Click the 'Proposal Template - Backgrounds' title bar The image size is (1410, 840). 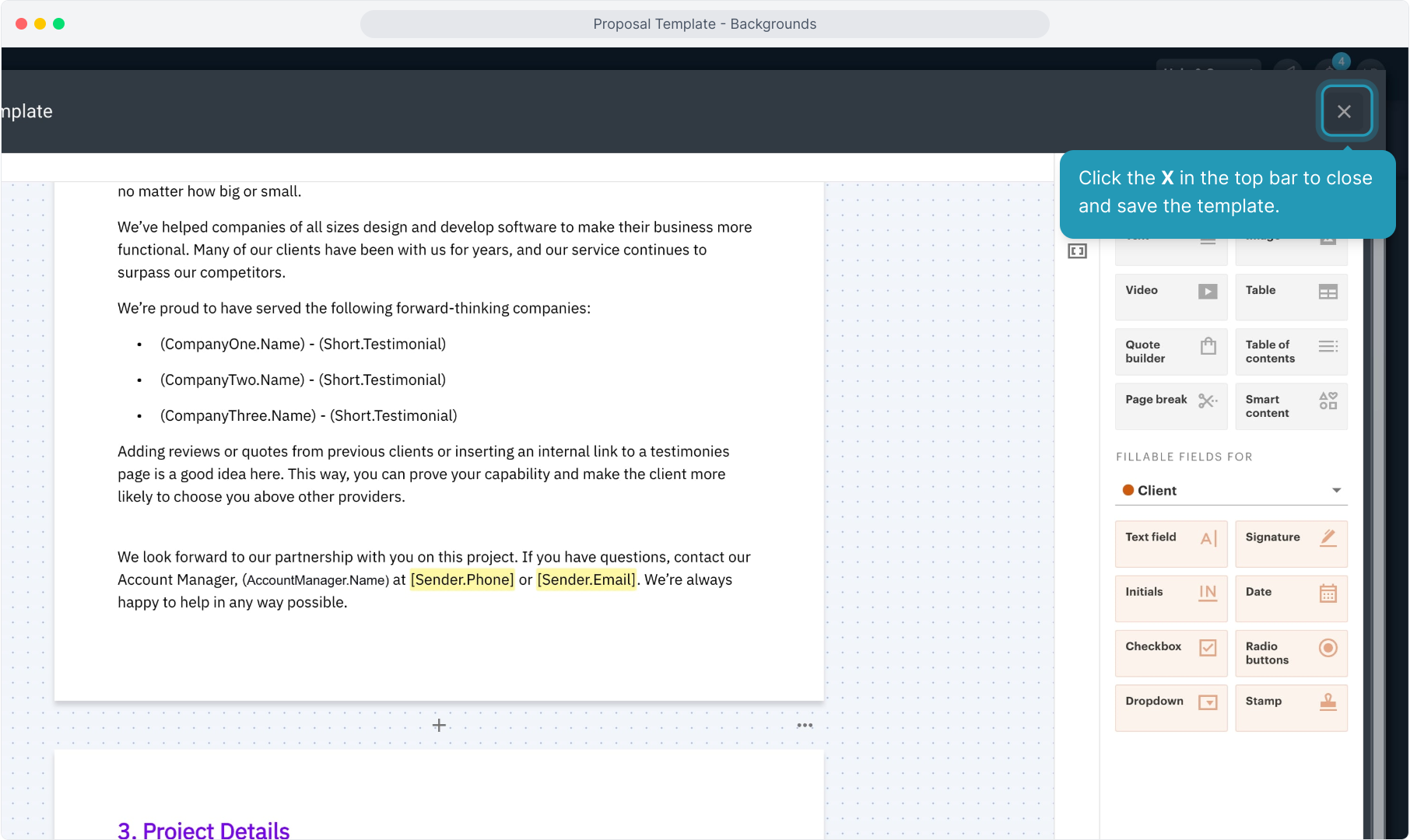click(704, 24)
